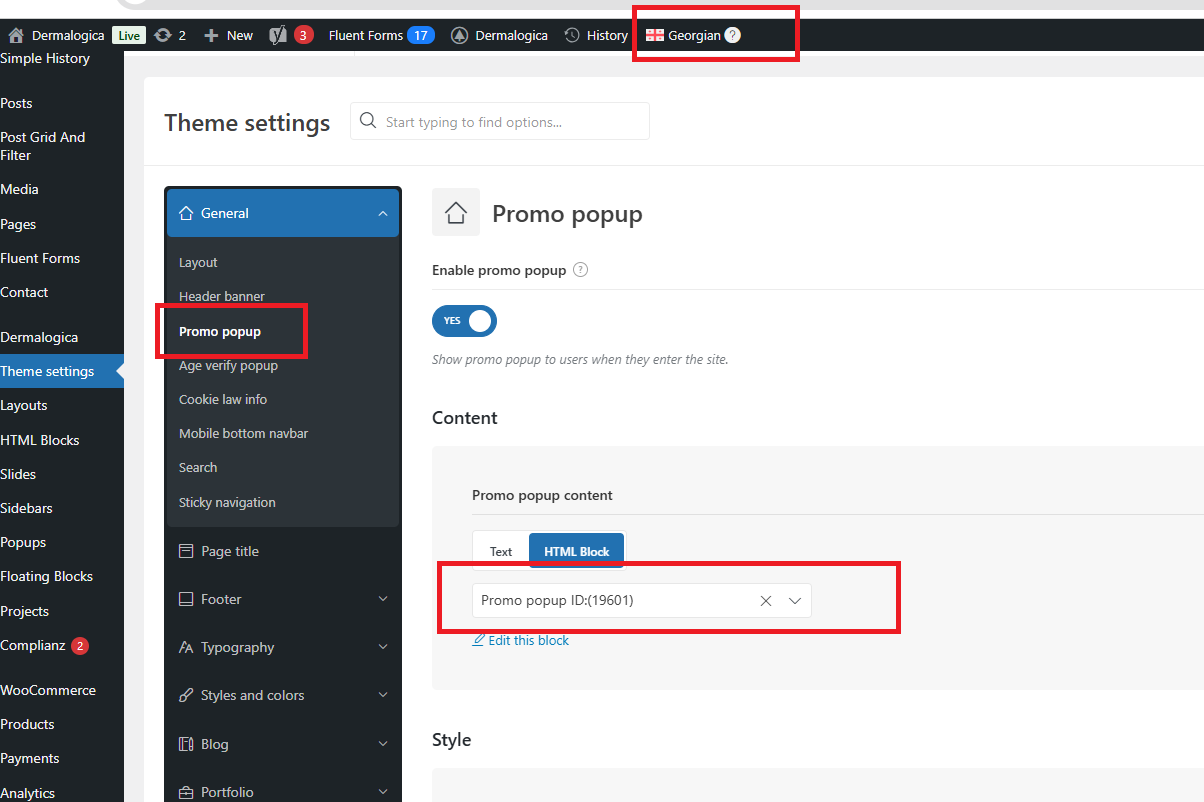Click the help icon next to Enable promo popup
Viewport: 1204px width, 802px height.
click(x=580, y=270)
